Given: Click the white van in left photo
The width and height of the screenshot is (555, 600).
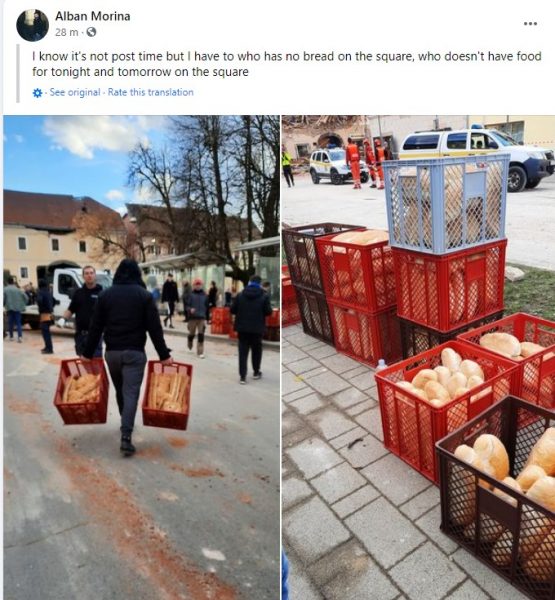Looking at the screenshot, I should click(65, 294).
